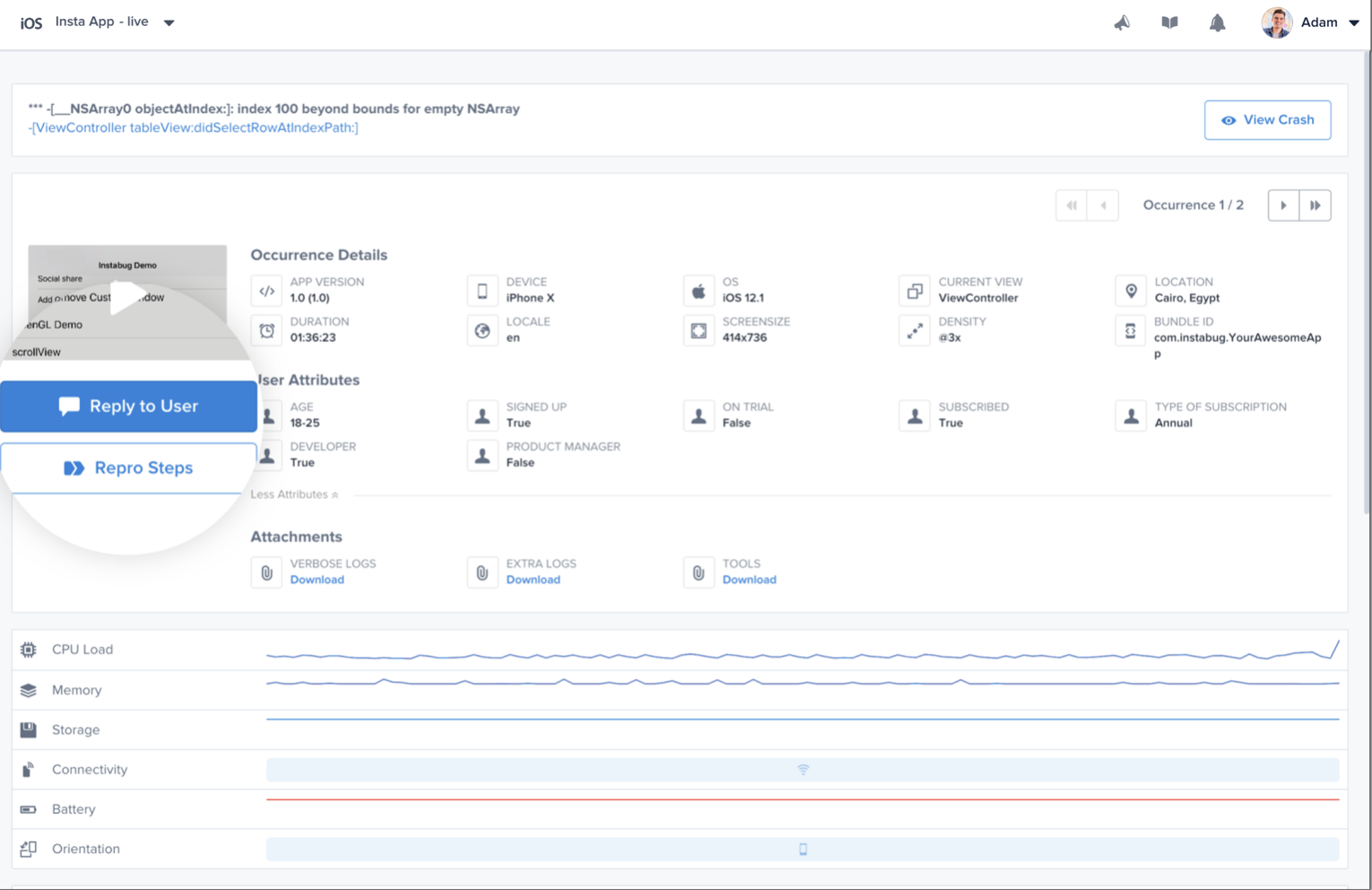Click the Product Manager user icon
Screen dimensions: 1372x890
(x=482, y=455)
